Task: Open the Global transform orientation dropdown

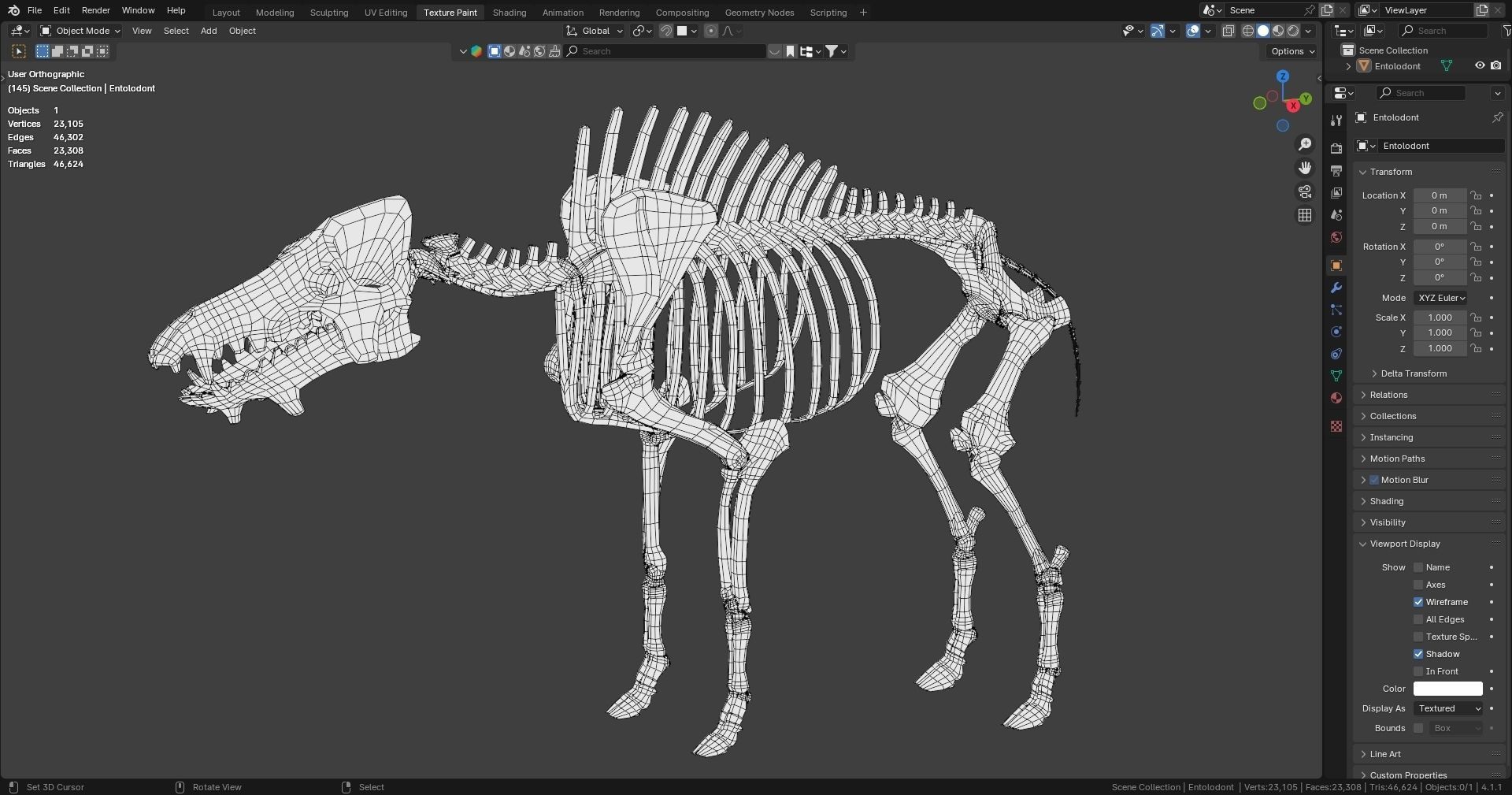Action: click(595, 31)
